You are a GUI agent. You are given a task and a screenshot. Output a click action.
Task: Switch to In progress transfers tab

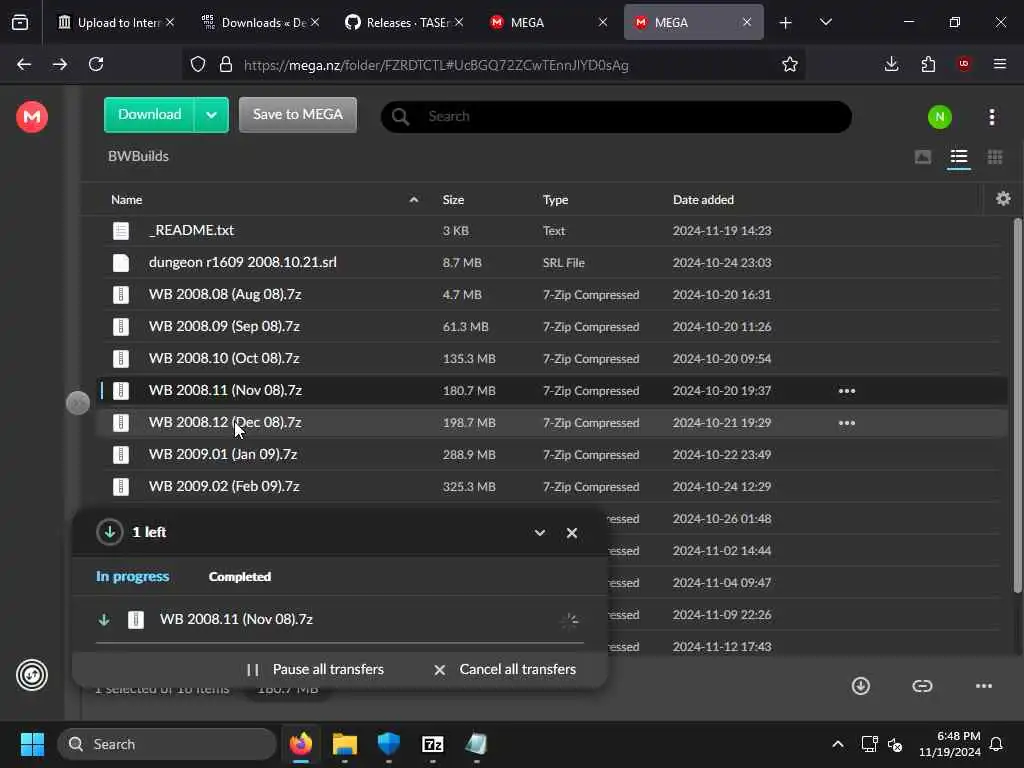pos(133,577)
